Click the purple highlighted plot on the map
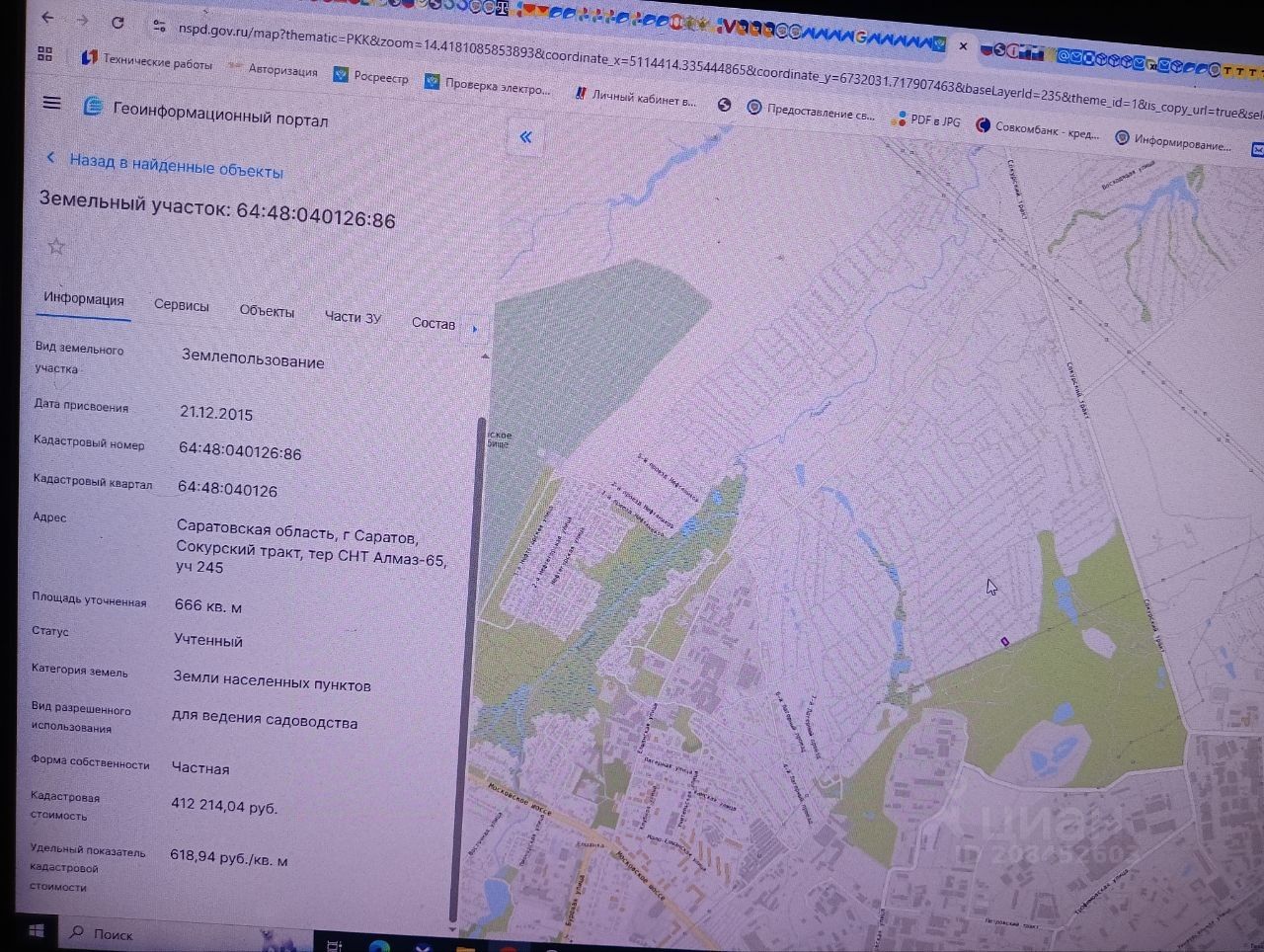 point(1005,642)
